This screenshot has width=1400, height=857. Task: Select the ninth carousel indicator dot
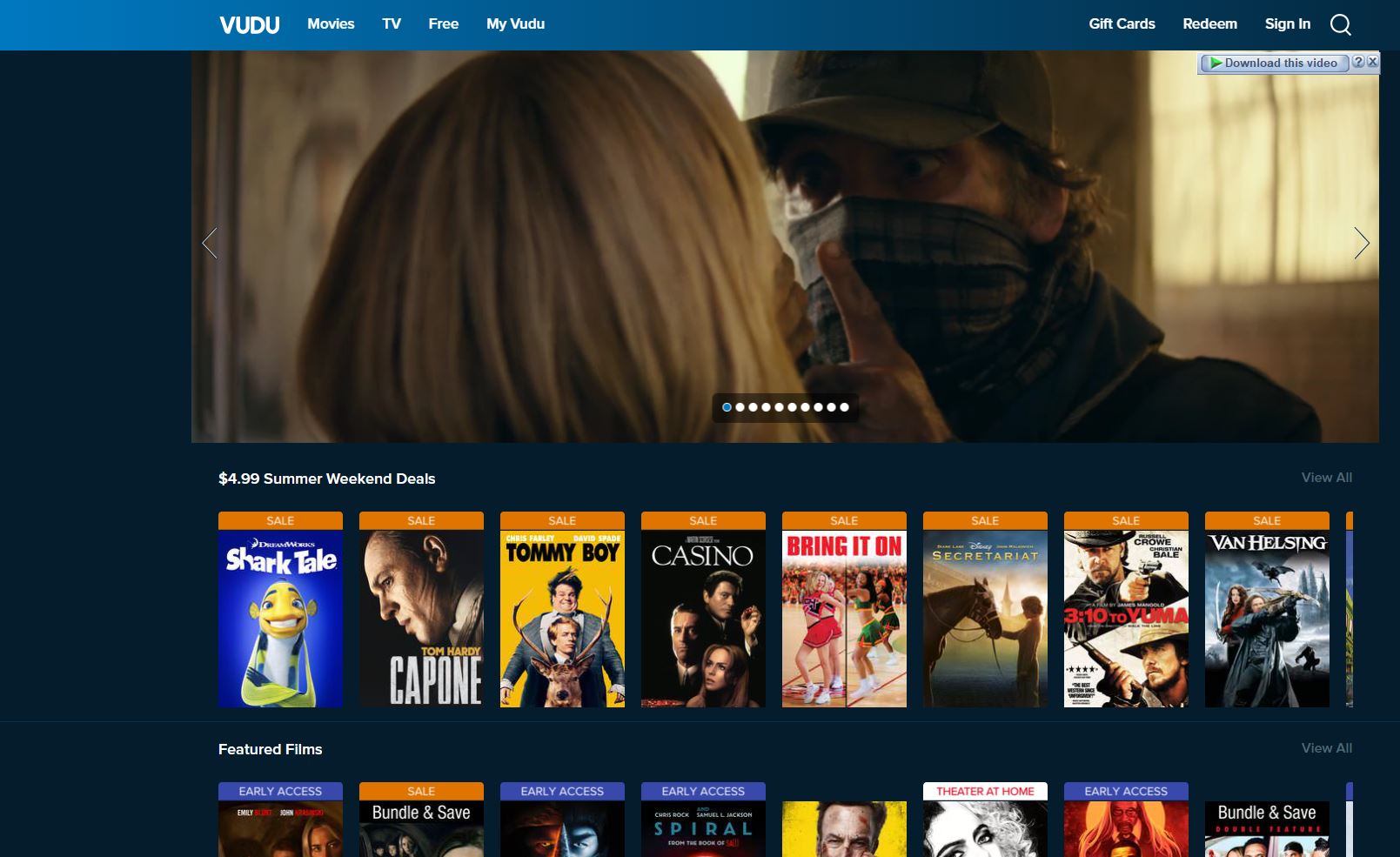(831, 407)
